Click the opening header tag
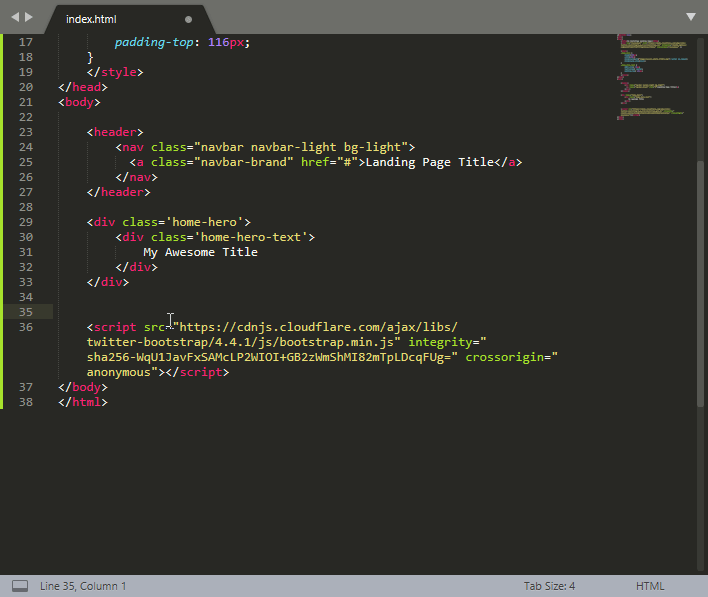Viewport: 708px width, 597px height. coord(115,132)
